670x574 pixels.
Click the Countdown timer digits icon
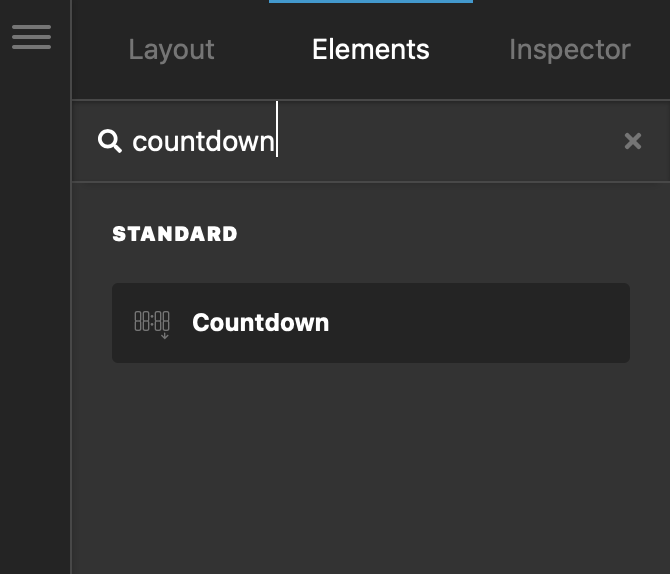pos(152,324)
